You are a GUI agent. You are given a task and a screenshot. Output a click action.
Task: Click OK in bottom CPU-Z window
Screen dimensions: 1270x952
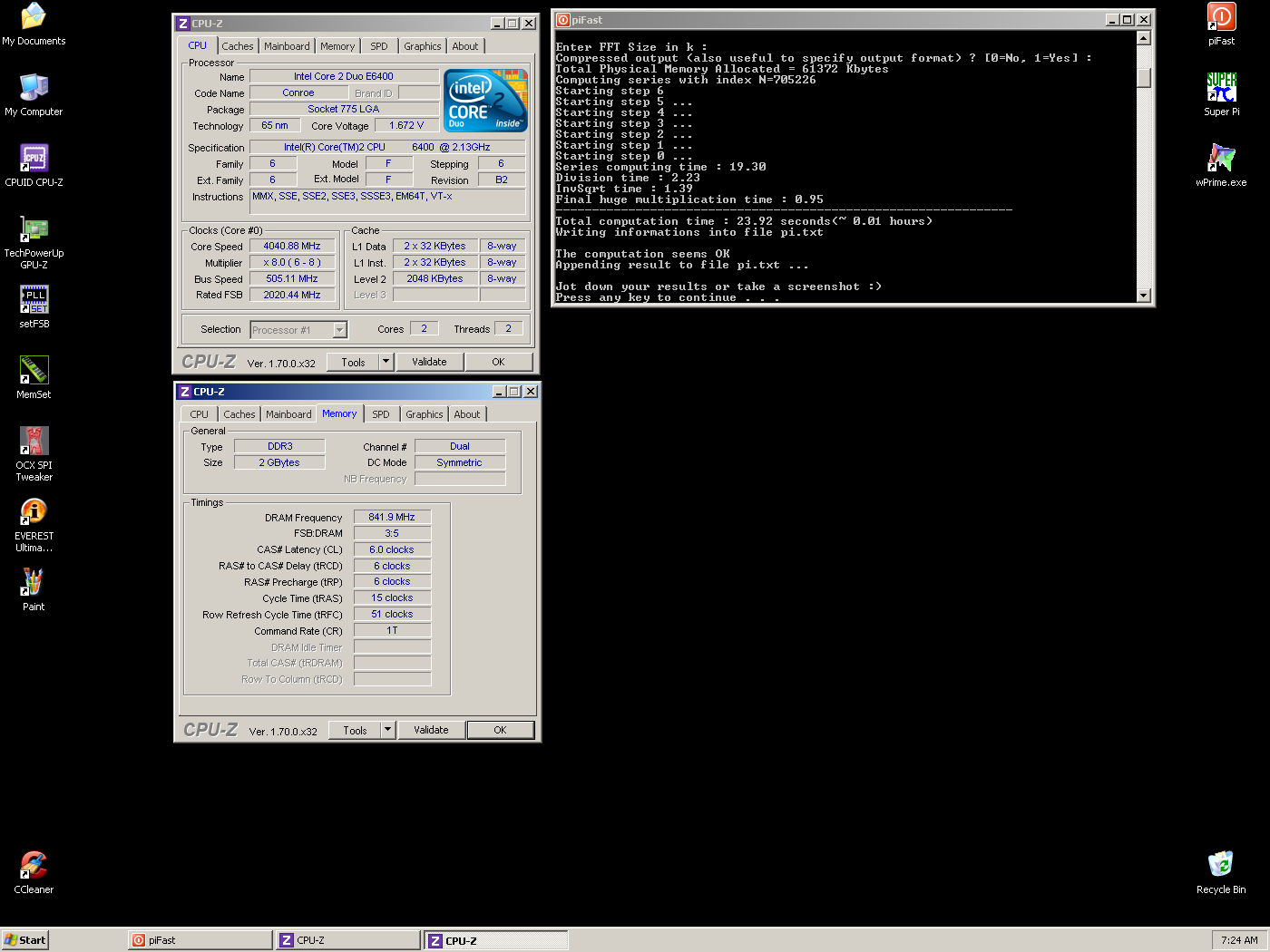500,730
